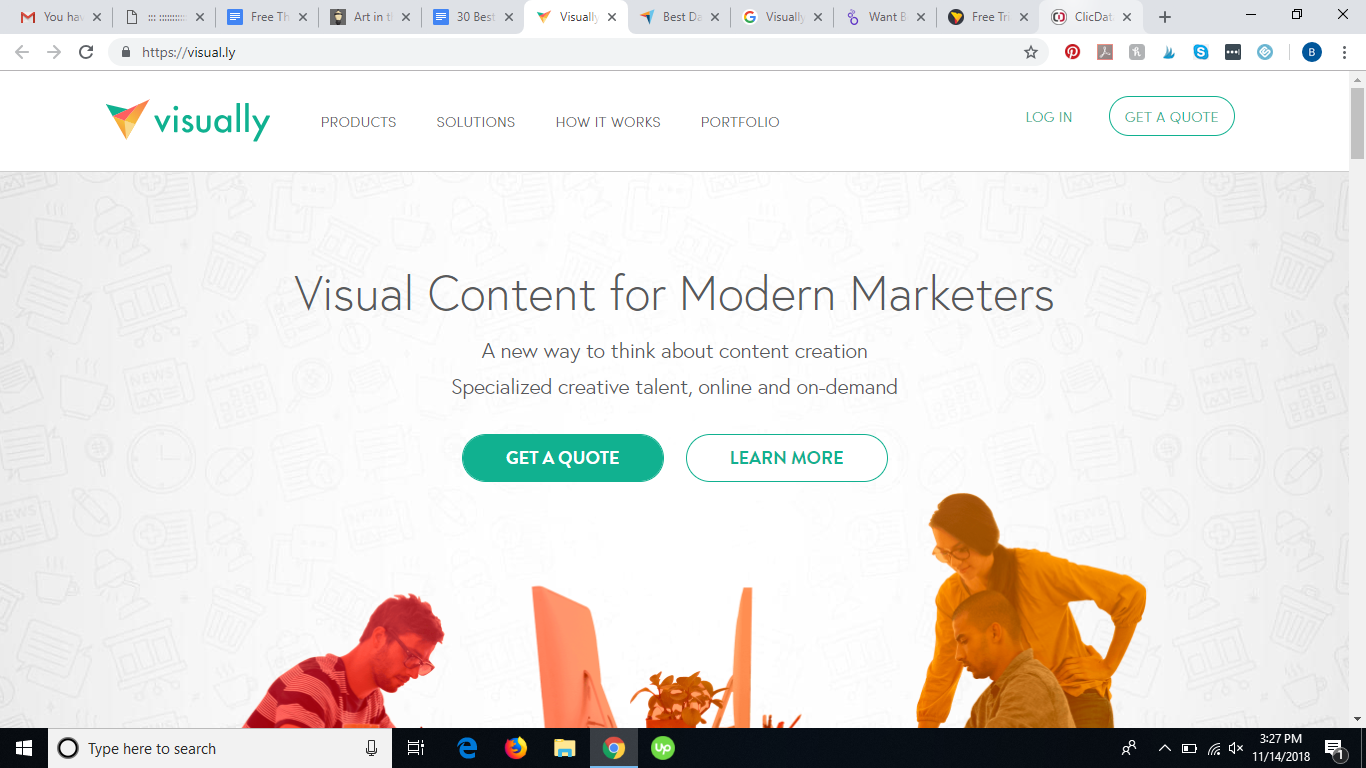Click the green filled GET A QUOTE button
This screenshot has width=1366, height=768.
click(x=563, y=458)
